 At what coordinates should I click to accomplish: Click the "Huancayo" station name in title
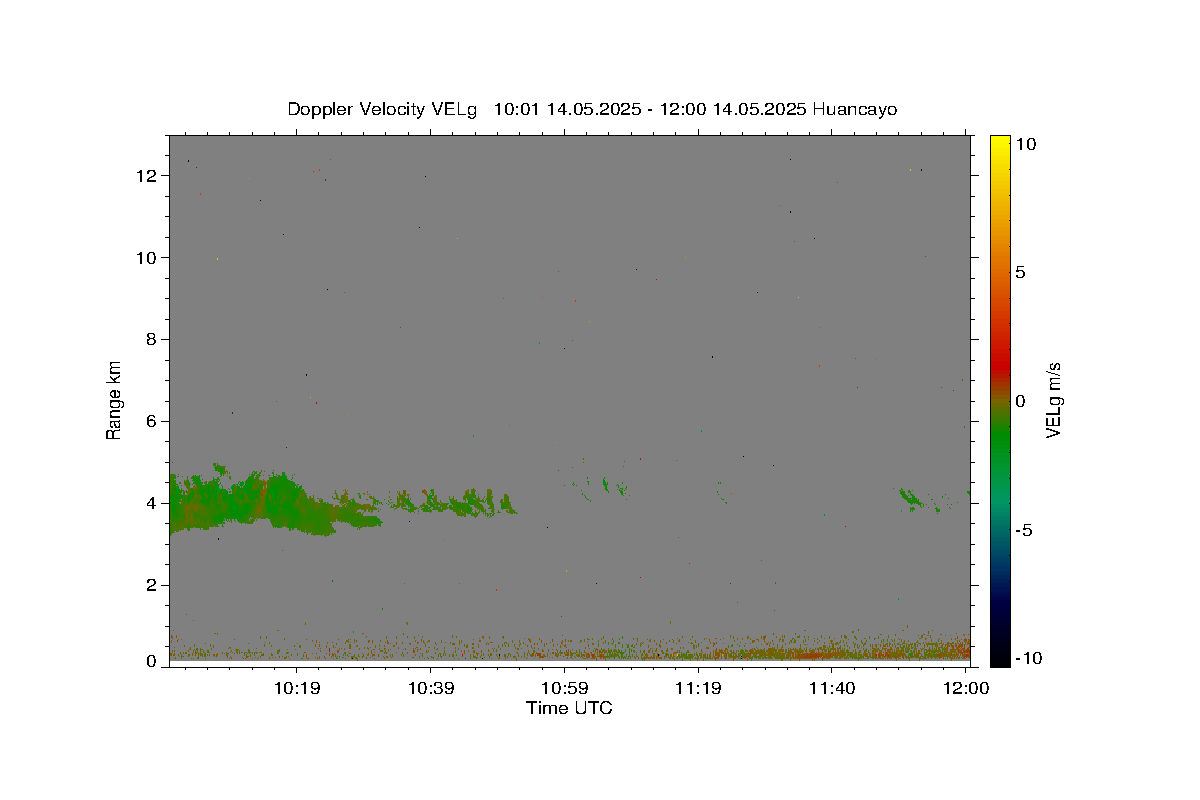[855, 109]
